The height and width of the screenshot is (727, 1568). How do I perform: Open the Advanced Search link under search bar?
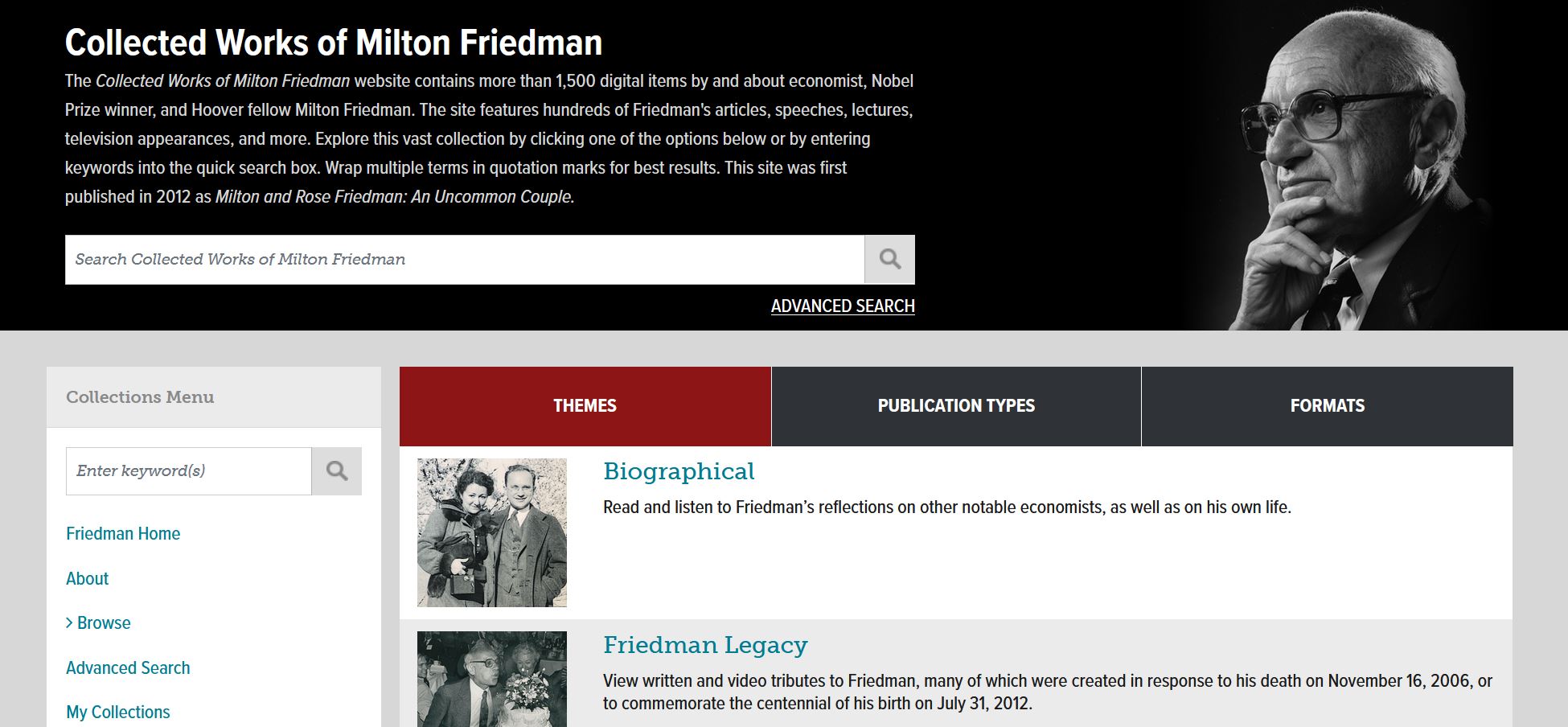842,306
